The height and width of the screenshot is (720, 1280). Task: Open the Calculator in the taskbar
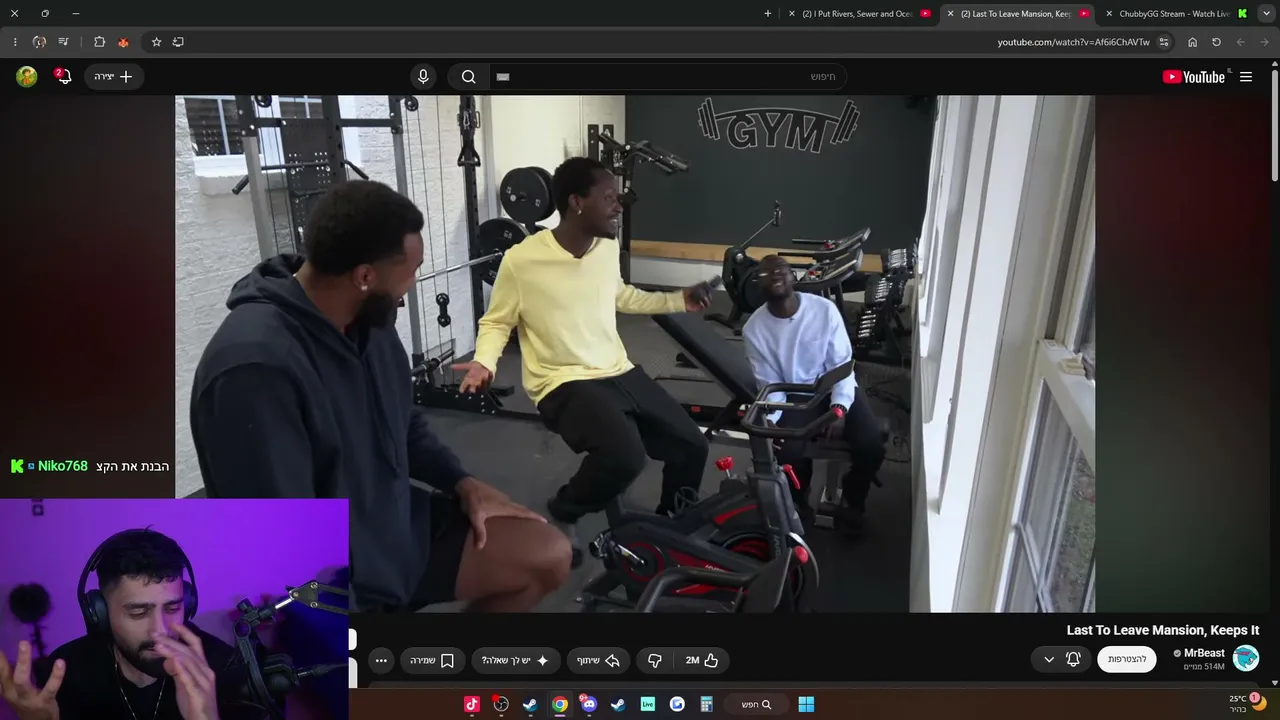pyautogui.click(x=706, y=704)
